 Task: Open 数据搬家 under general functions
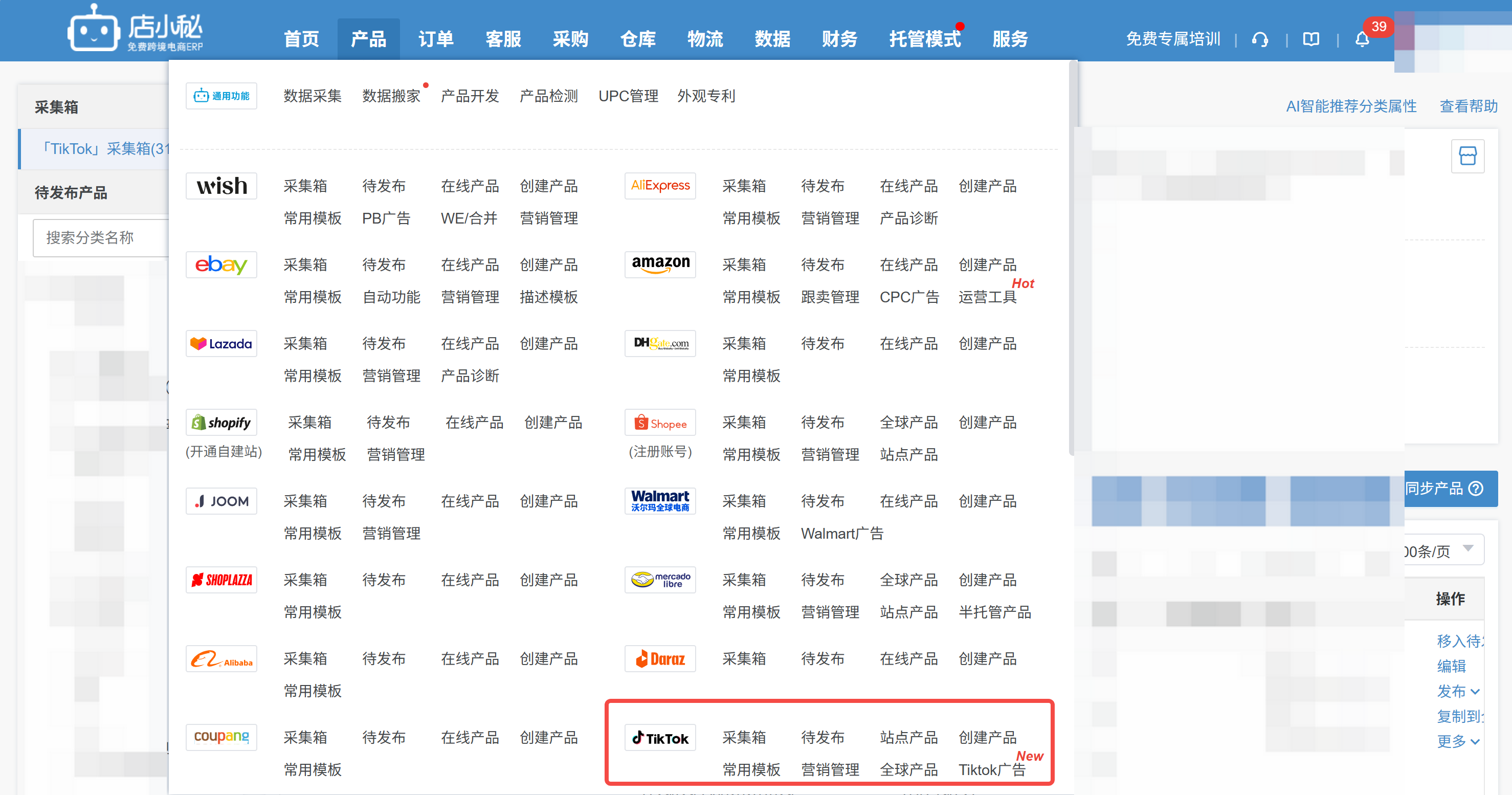click(391, 96)
